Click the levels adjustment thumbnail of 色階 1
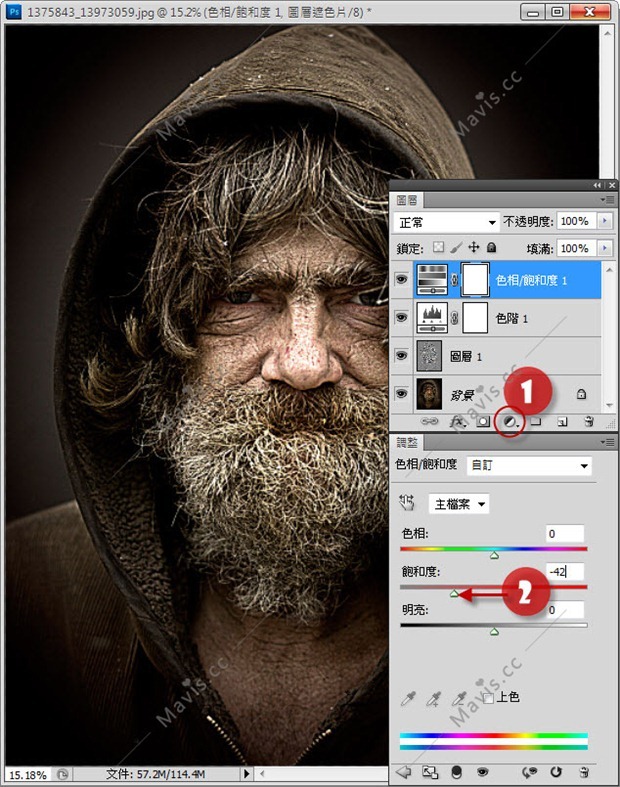This screenshot has height=787, width=620. [x=432, y=318]
